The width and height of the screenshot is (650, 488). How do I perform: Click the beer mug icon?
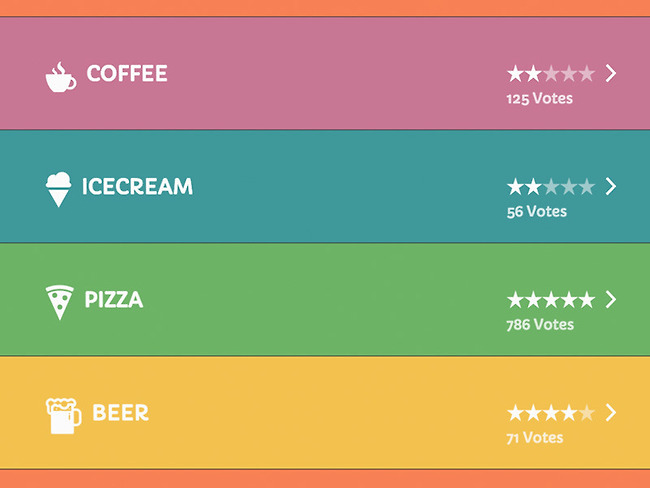point(63,415)
